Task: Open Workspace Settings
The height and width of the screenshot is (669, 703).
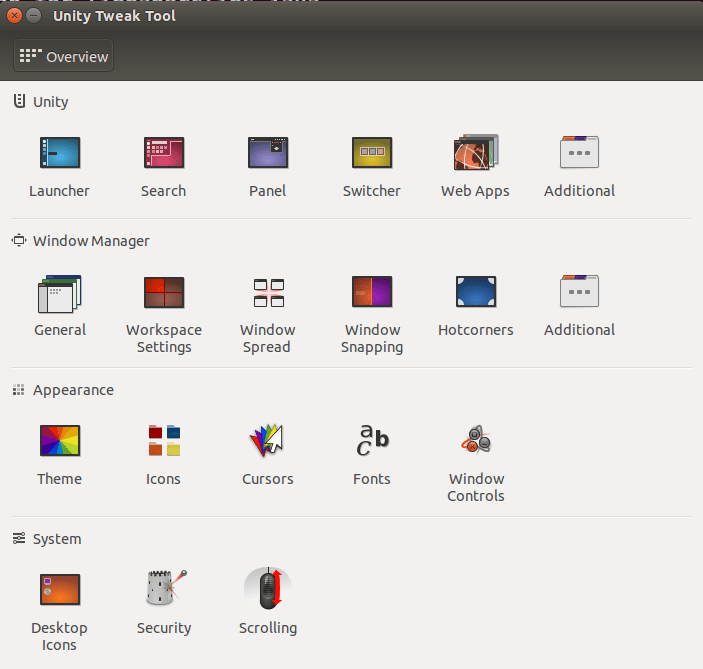Action: [x=163, y=293]
